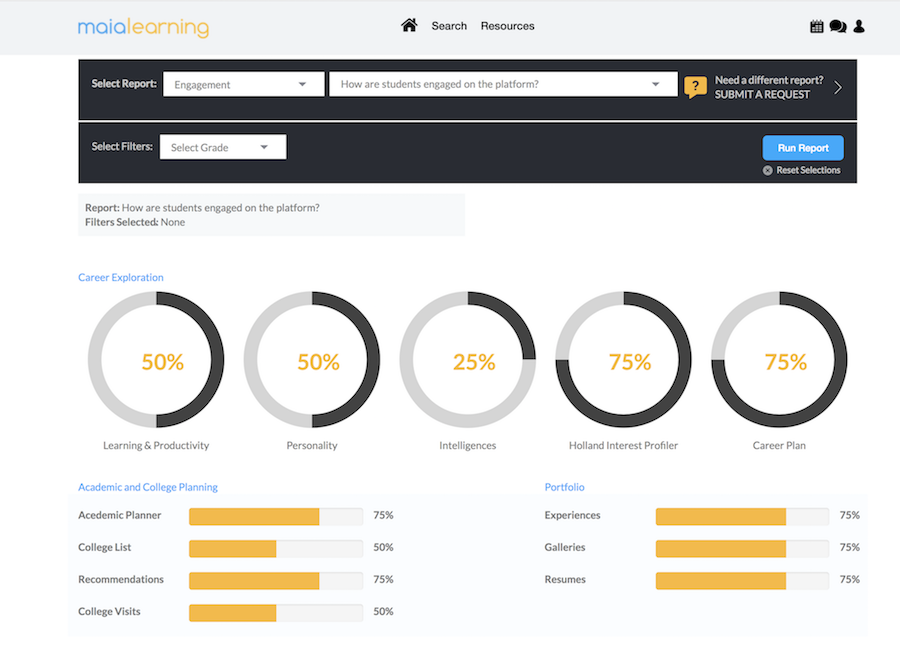The height and width of the screenshot is (652, 900).
Task: Click the yellow question mark help icon
Action: point(695,87)
